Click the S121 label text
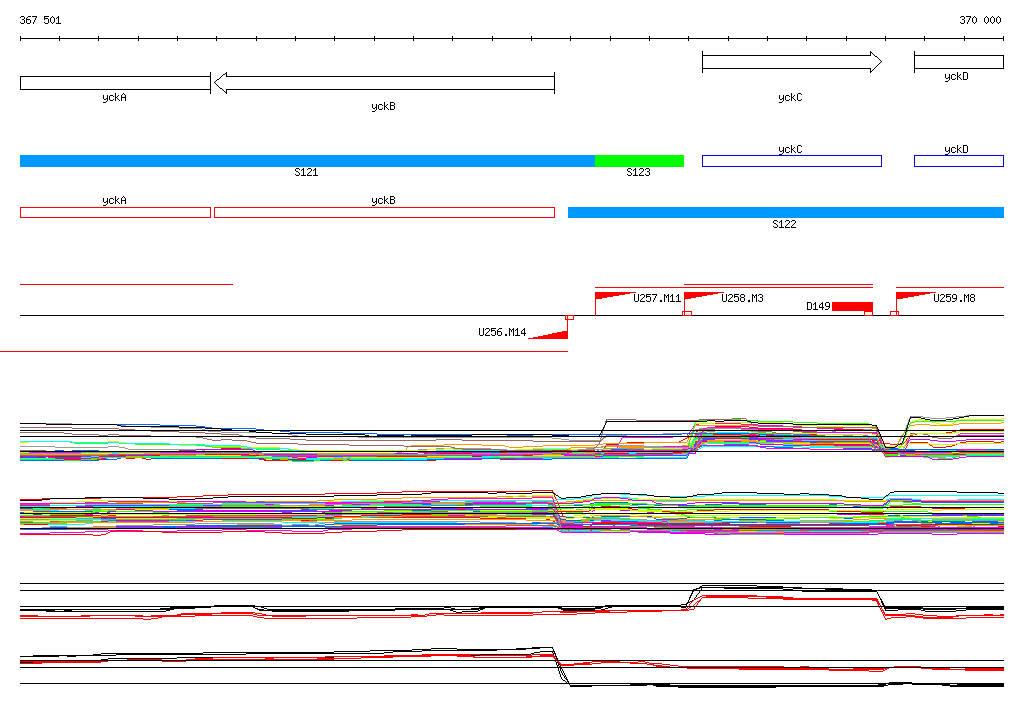 pos(306,172)
